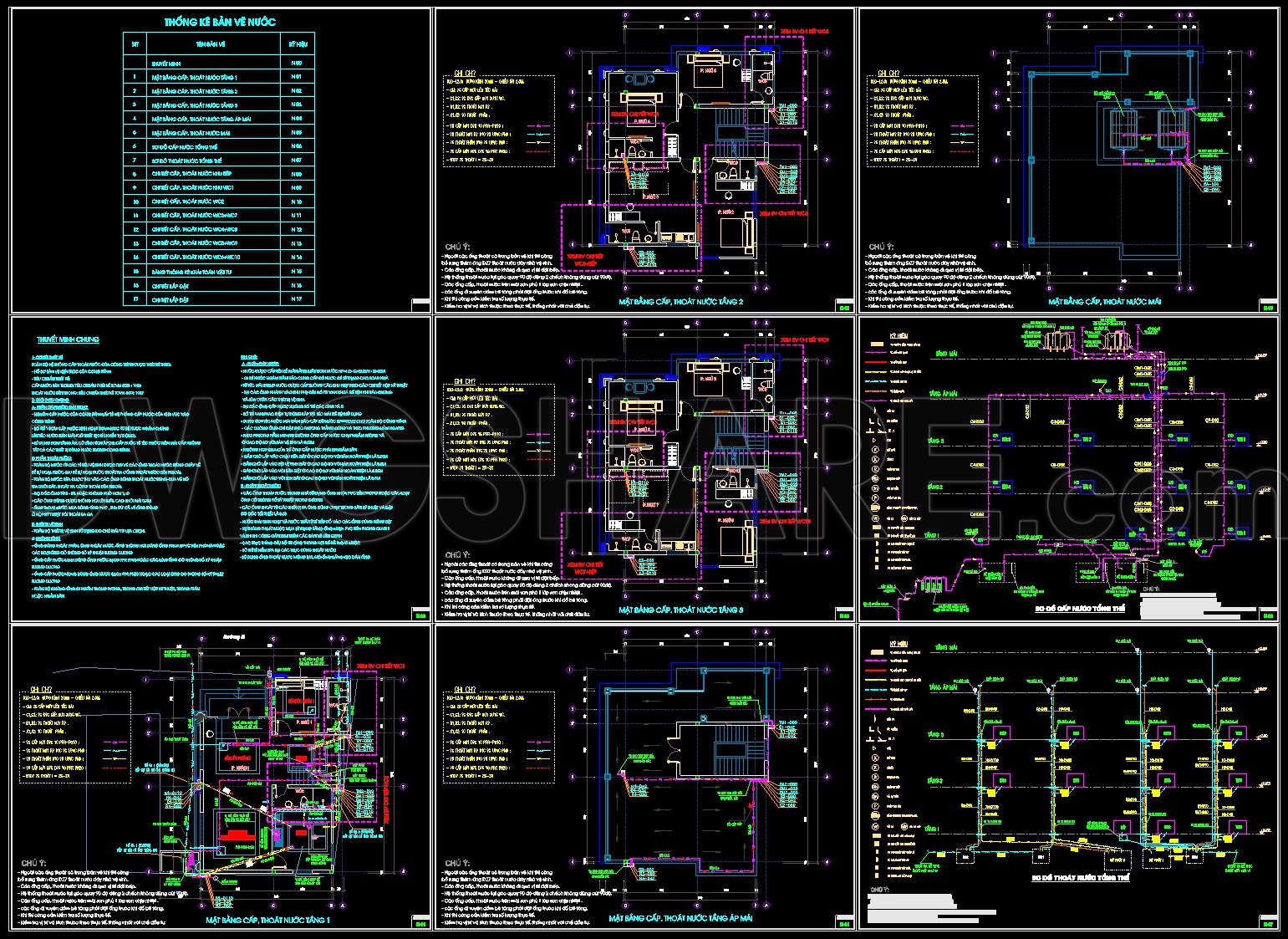Viewport: 1288px width, 939px height.
Task: Click the THUYẾT MINH CHUNG heading
Action: tap(68, 339)
